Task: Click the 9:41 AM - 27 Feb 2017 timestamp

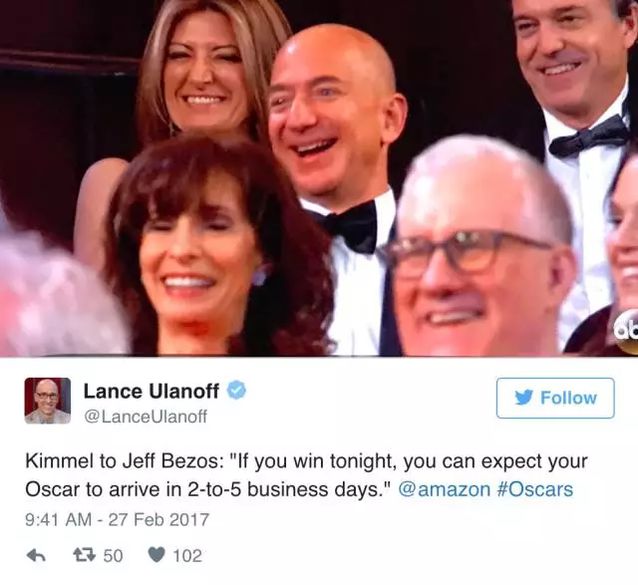Action: [117, 520]
